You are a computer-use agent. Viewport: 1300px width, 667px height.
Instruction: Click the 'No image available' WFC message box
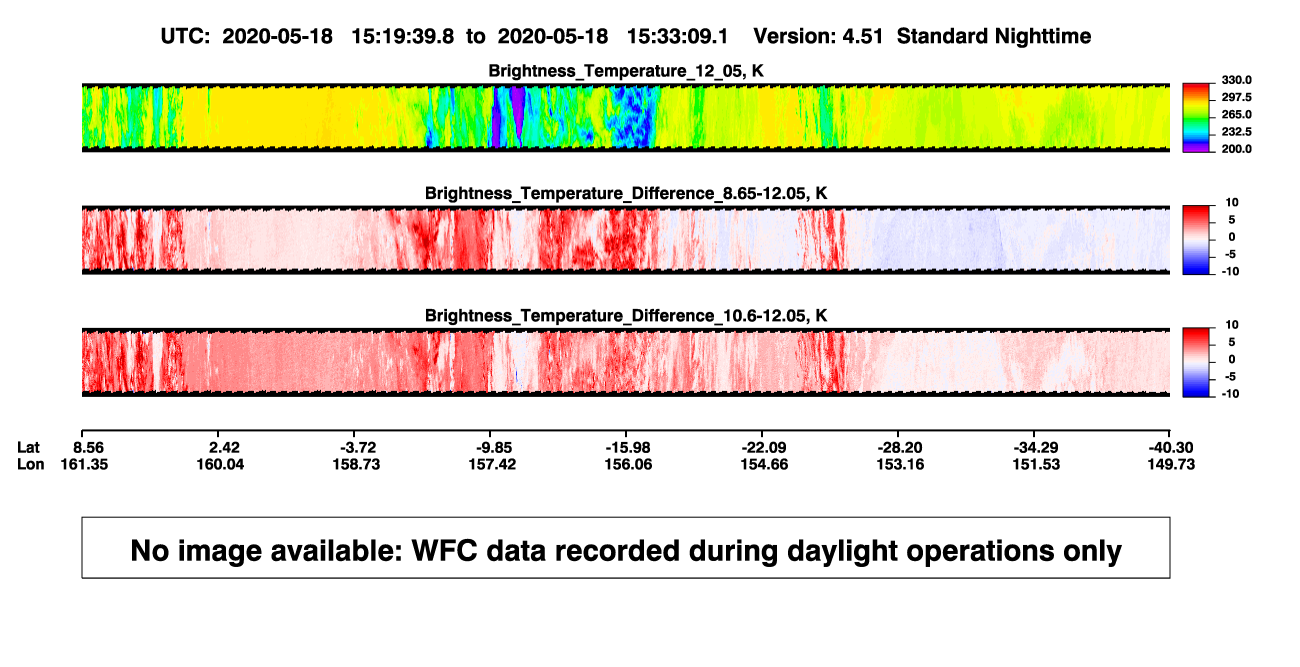(626, 547)
